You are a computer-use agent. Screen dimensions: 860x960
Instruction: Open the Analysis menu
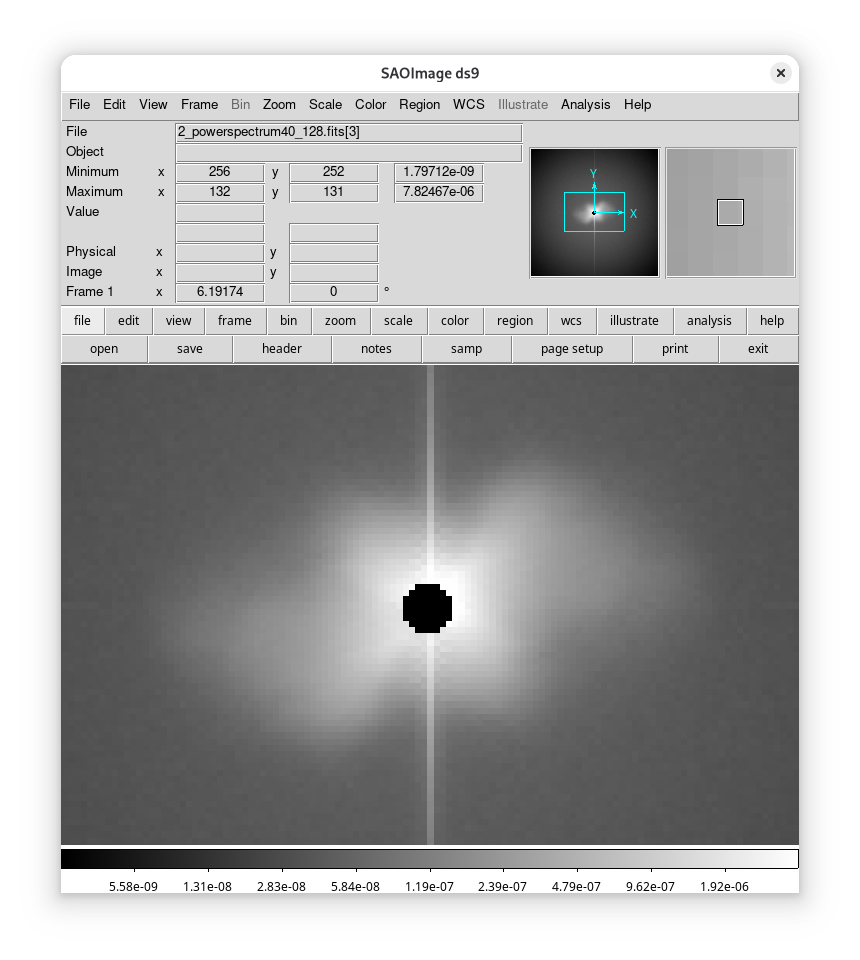[585, 104]
